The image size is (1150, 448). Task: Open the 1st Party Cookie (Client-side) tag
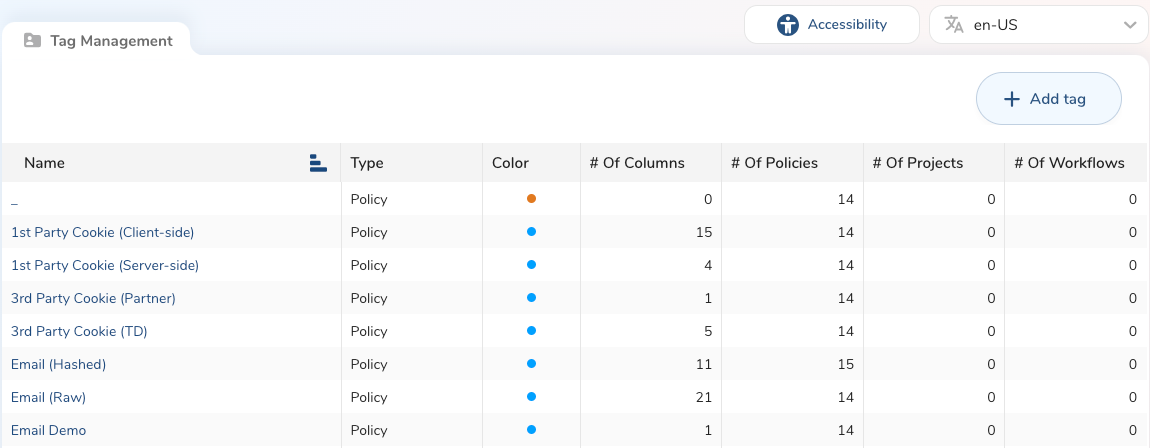point(102,232)
